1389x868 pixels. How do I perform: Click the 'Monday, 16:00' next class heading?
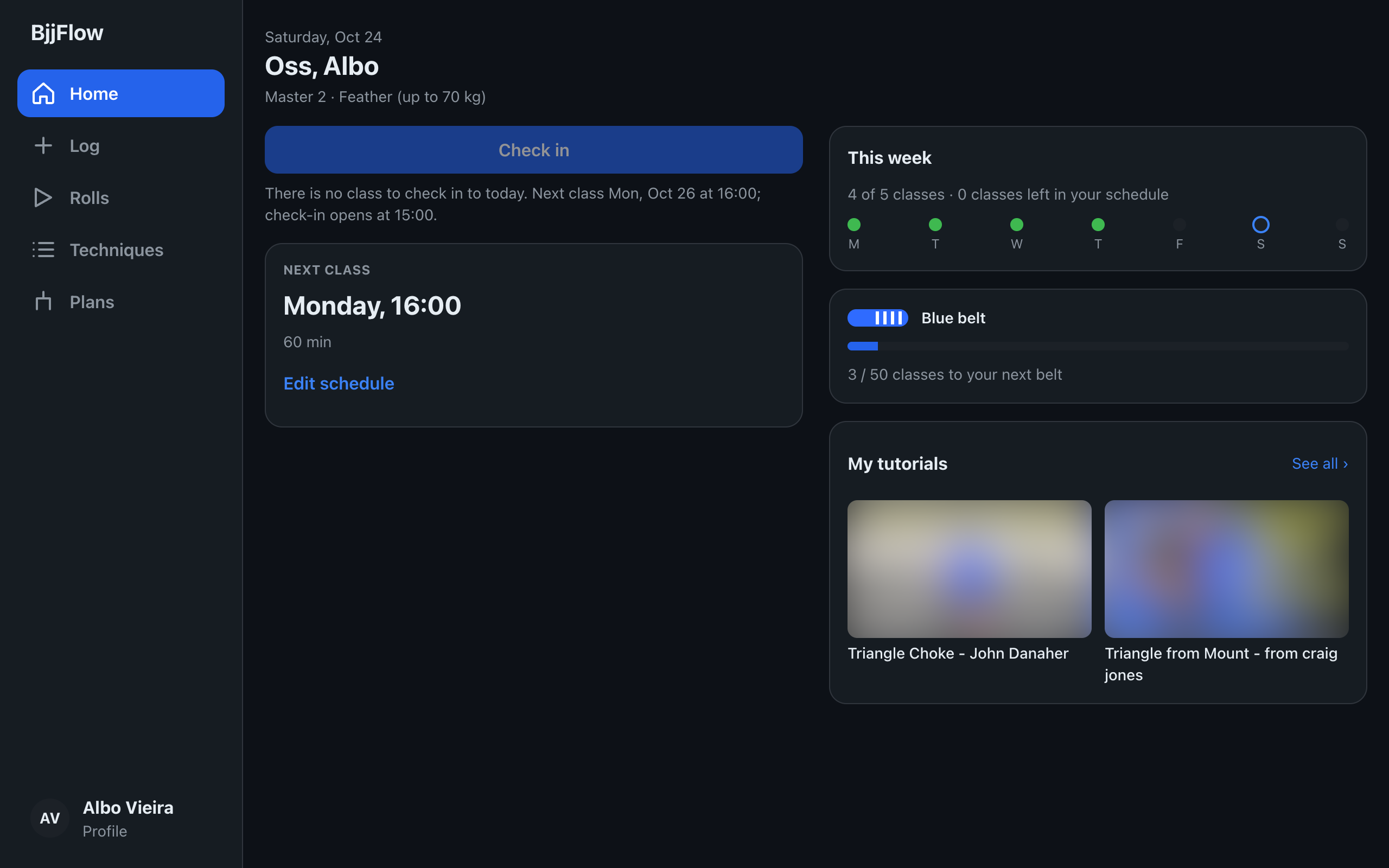click(372, 305)
